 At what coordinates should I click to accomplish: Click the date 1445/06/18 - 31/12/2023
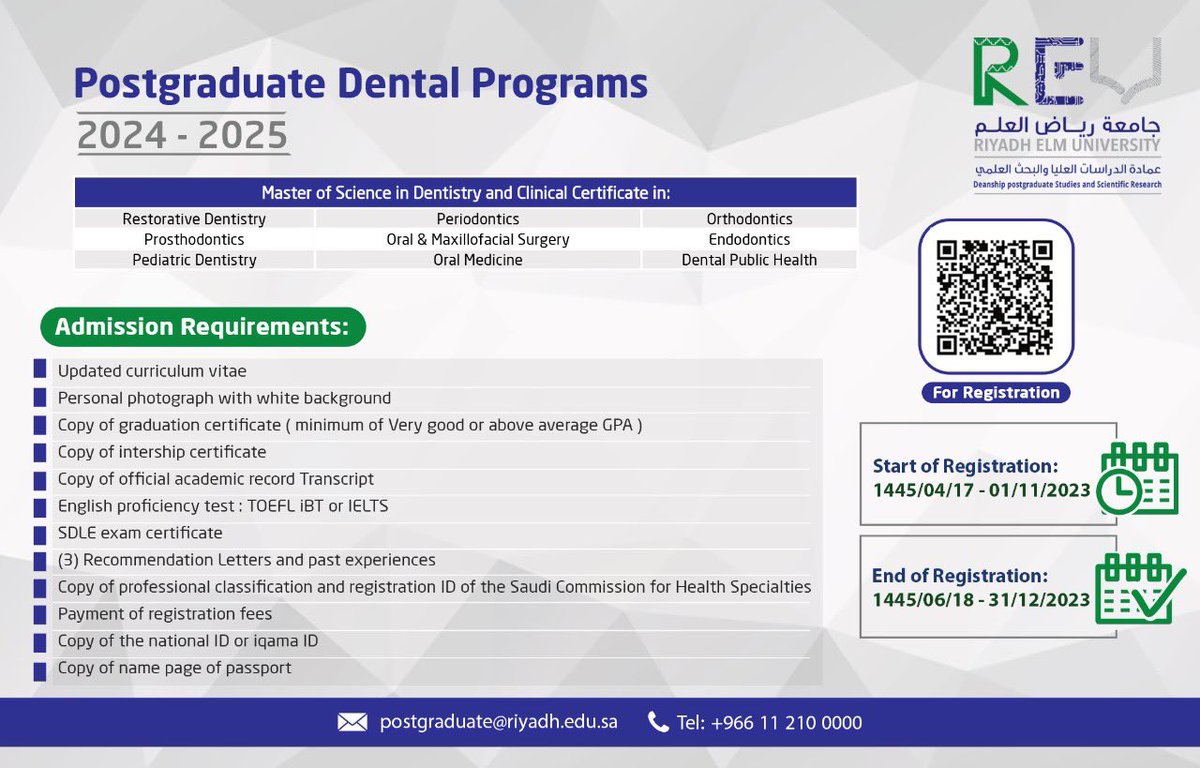click(981, 601)
